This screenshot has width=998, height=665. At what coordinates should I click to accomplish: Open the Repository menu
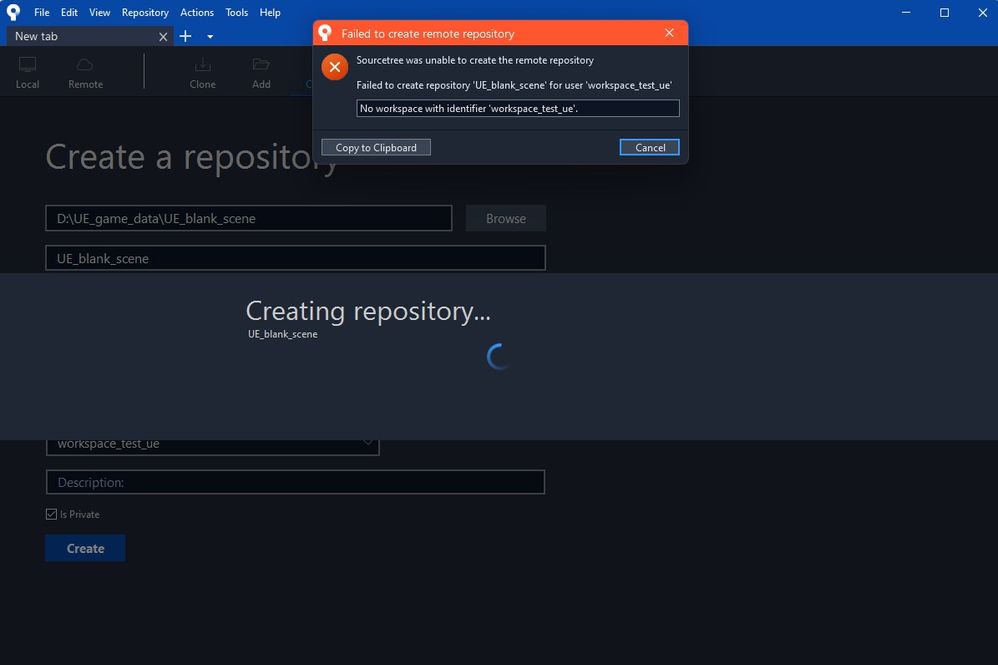pyautogui.click(x=145, y=12)
